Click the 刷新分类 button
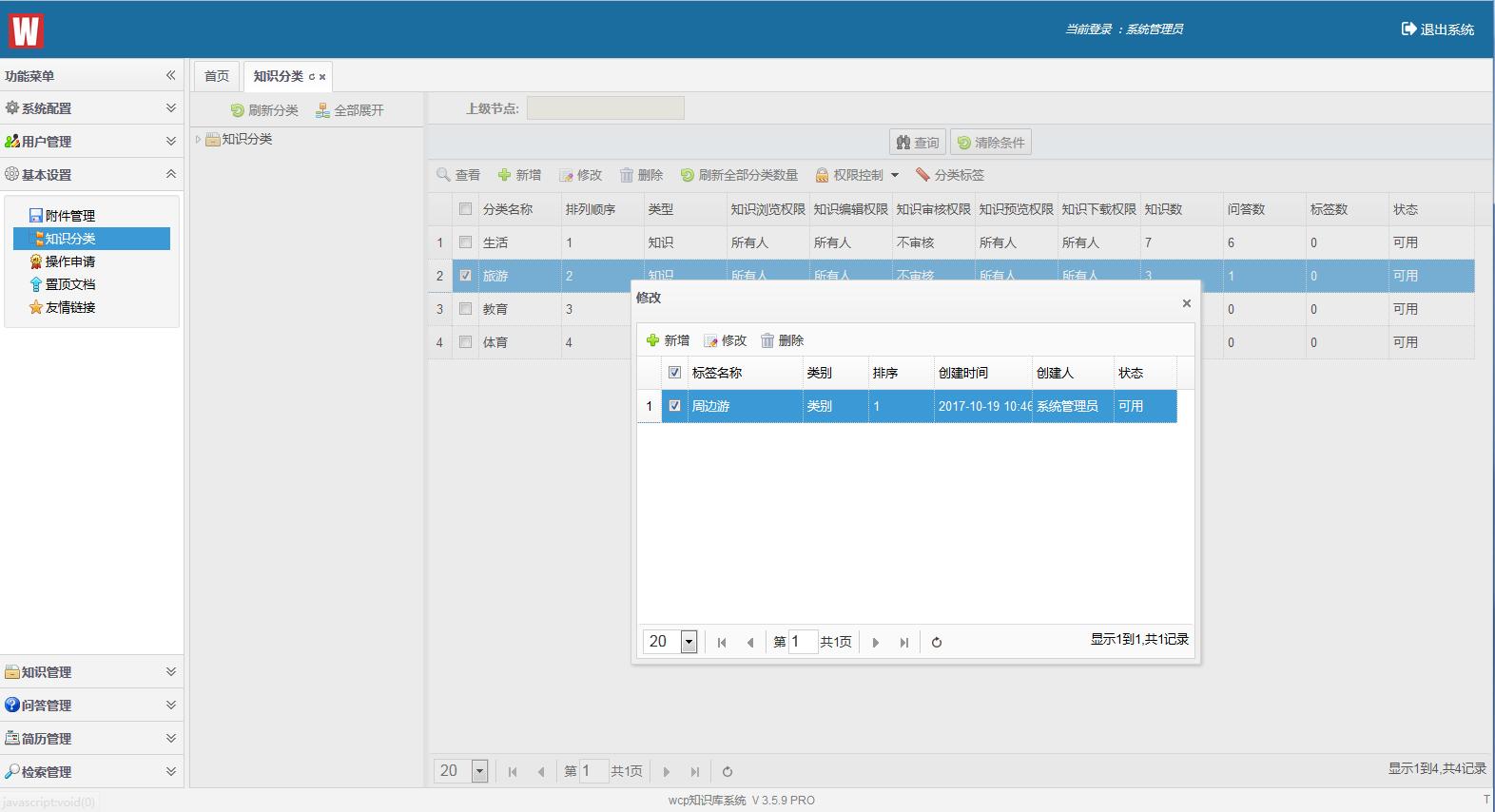Screen dimensions: 1495x812 click(264, 110)
